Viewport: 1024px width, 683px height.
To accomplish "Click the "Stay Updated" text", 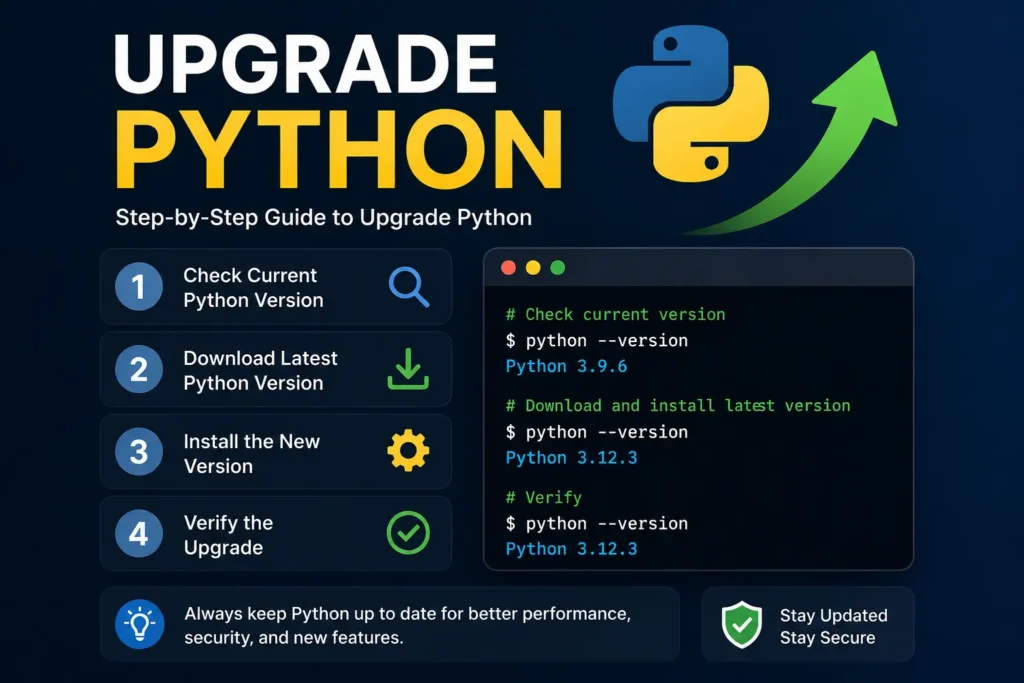I will (x=833, y=615).
